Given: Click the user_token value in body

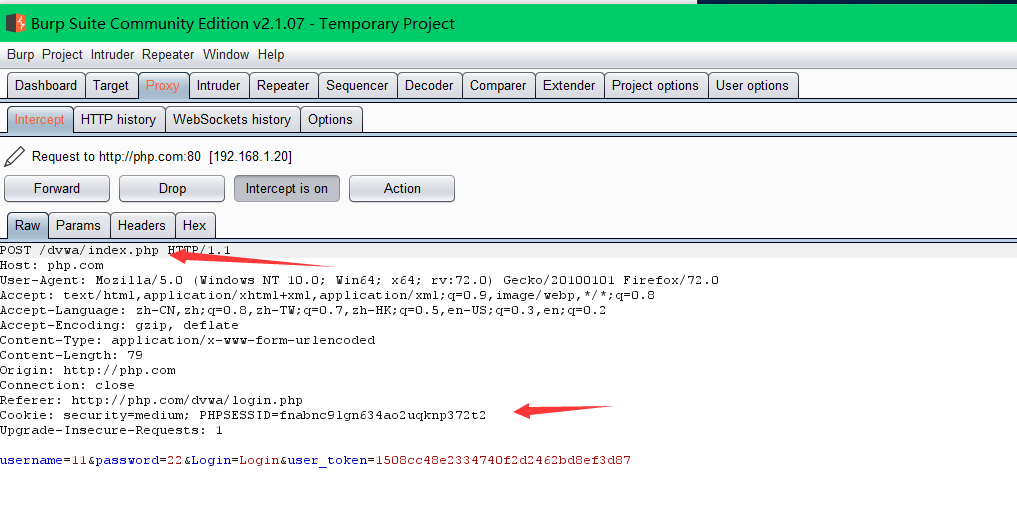Looking at the screenshot, I should point(503,461).
